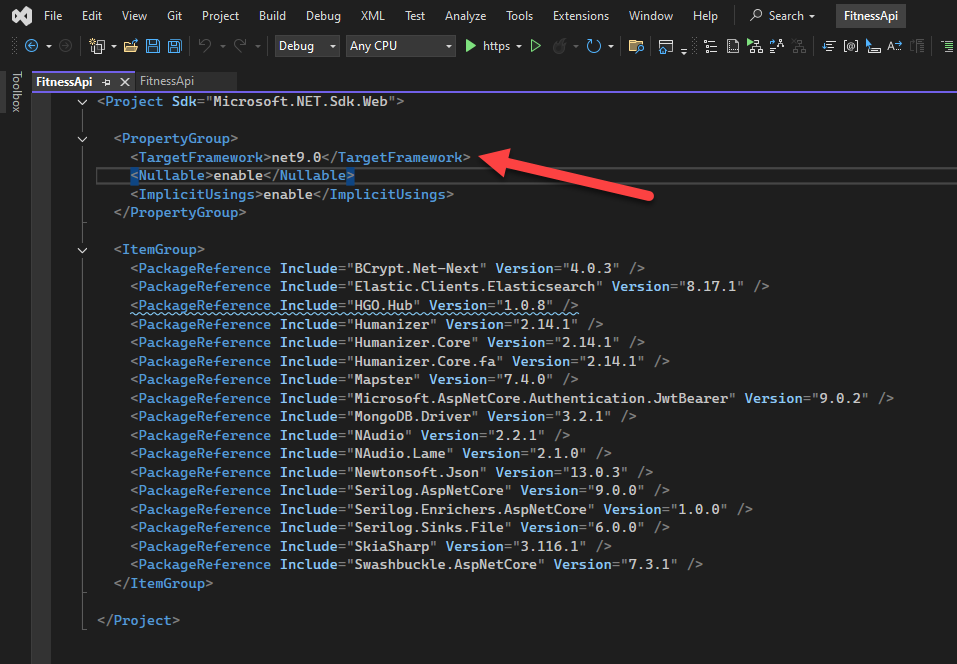Open the Extensions menu
957x664 pixels.
coord(580,15)
